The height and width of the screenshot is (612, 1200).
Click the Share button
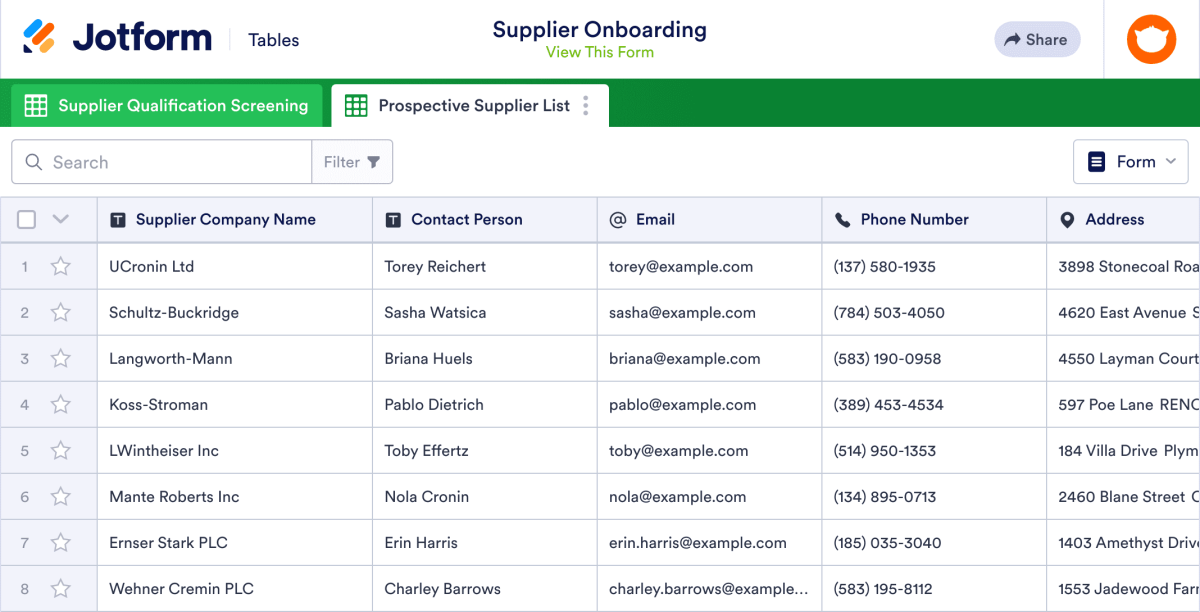[1037, 40]
